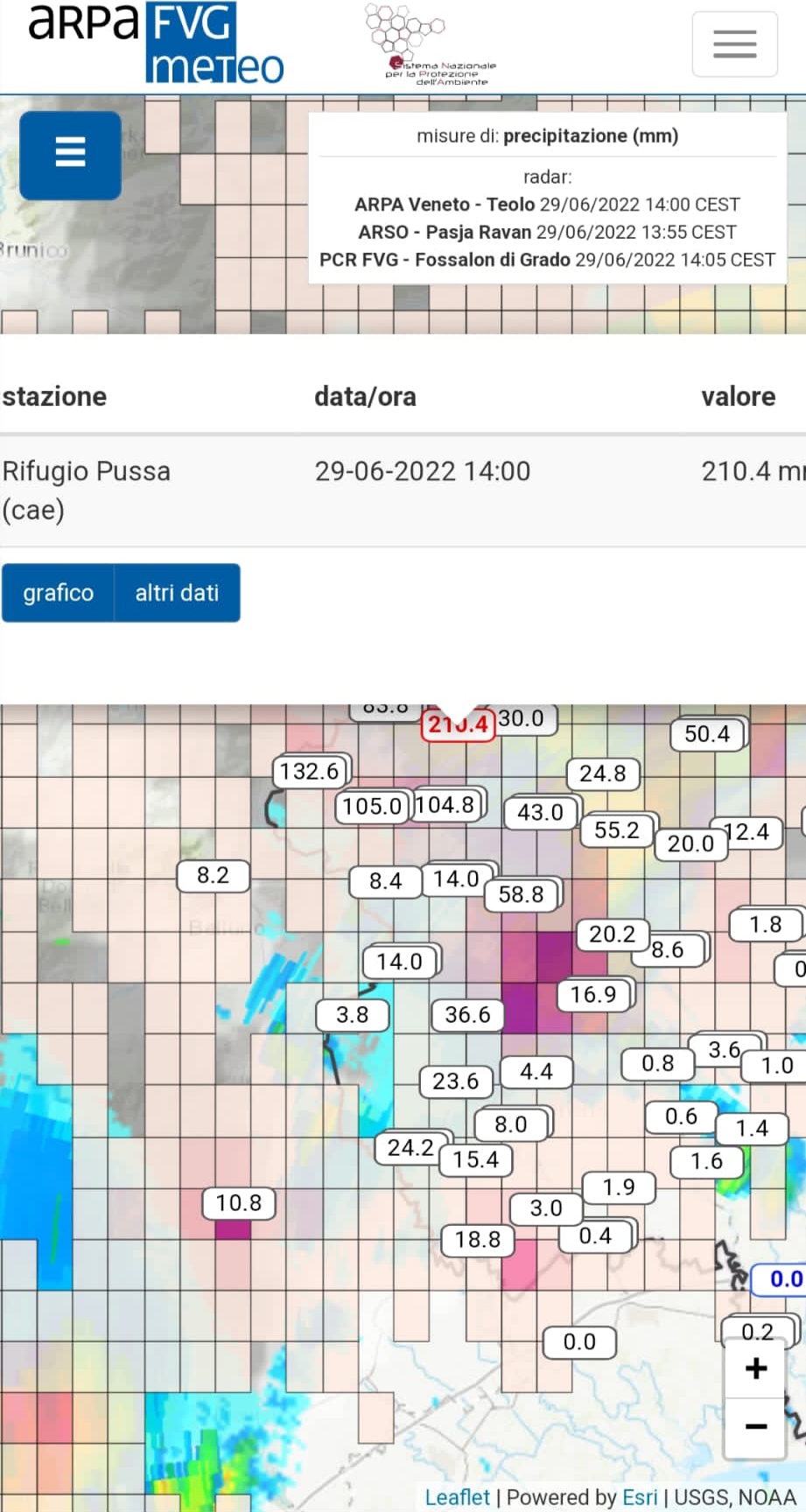
Task: Select the red highlighted 210.4 station marker
Action: (458, 724)
